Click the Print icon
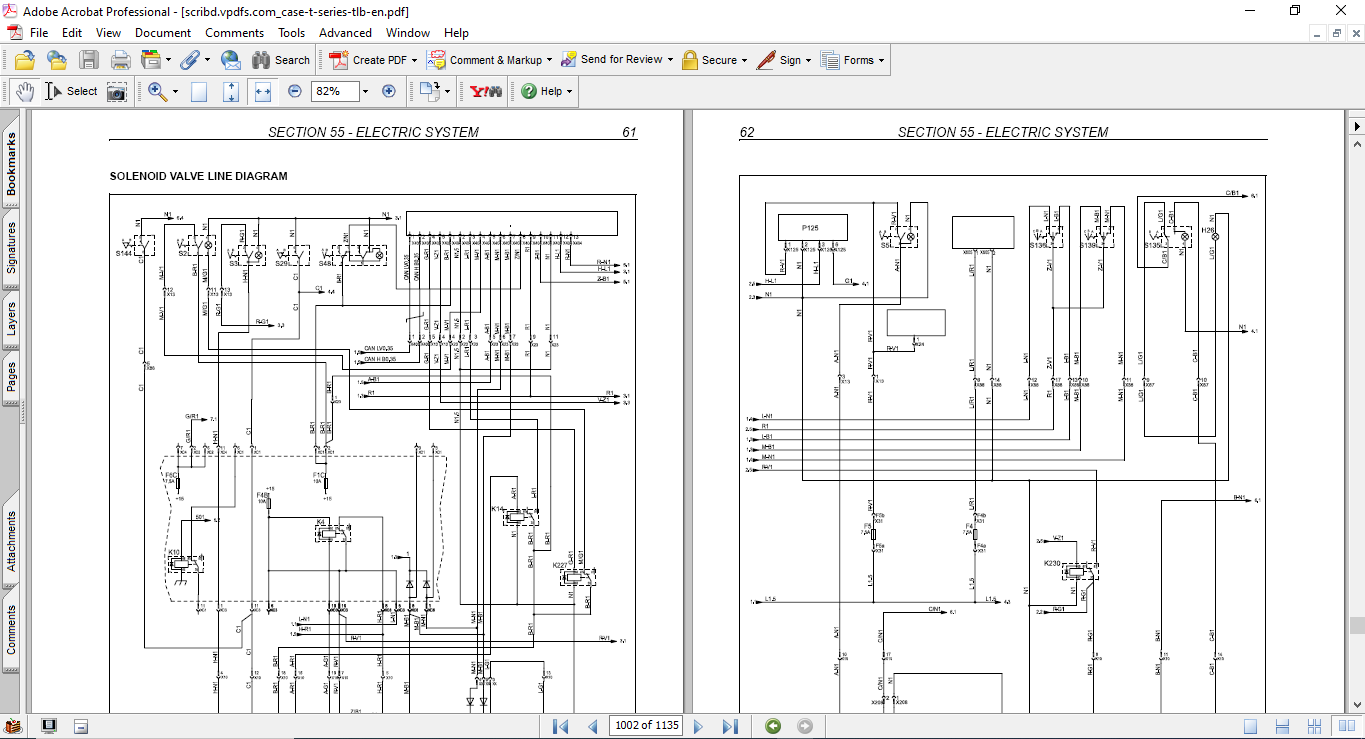This screenshot has height=739, width=1365. [121, 60]
